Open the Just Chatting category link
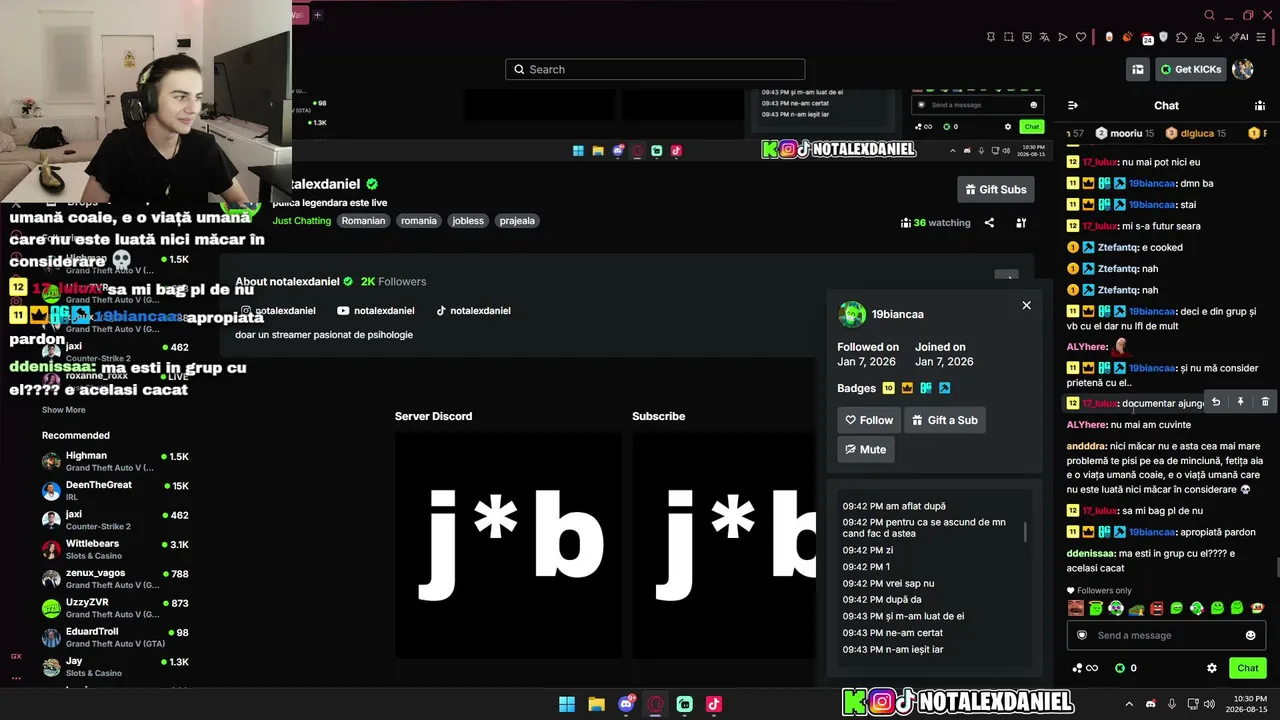The image size is (1280, 720). click(x=302, y=221)
